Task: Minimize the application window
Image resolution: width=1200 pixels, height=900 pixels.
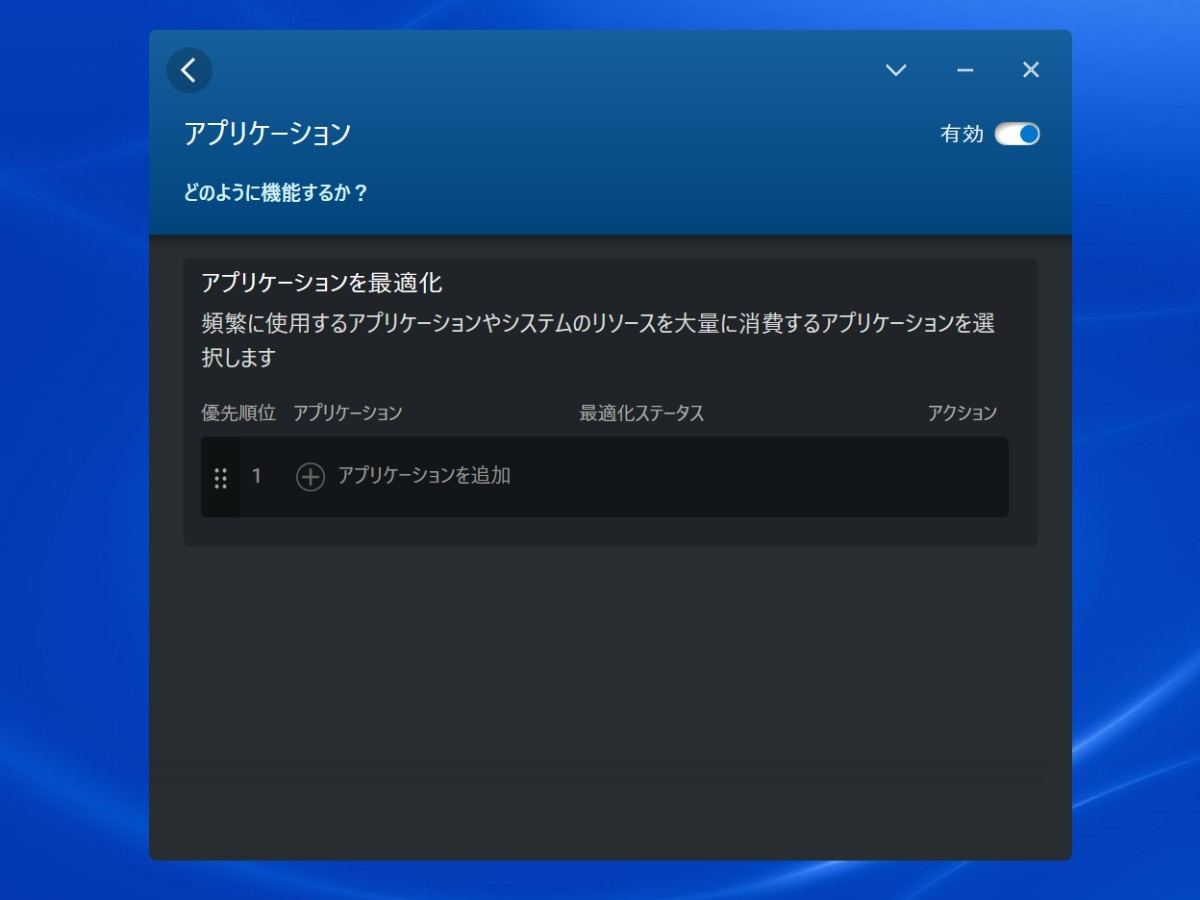Action: [965, 70]
